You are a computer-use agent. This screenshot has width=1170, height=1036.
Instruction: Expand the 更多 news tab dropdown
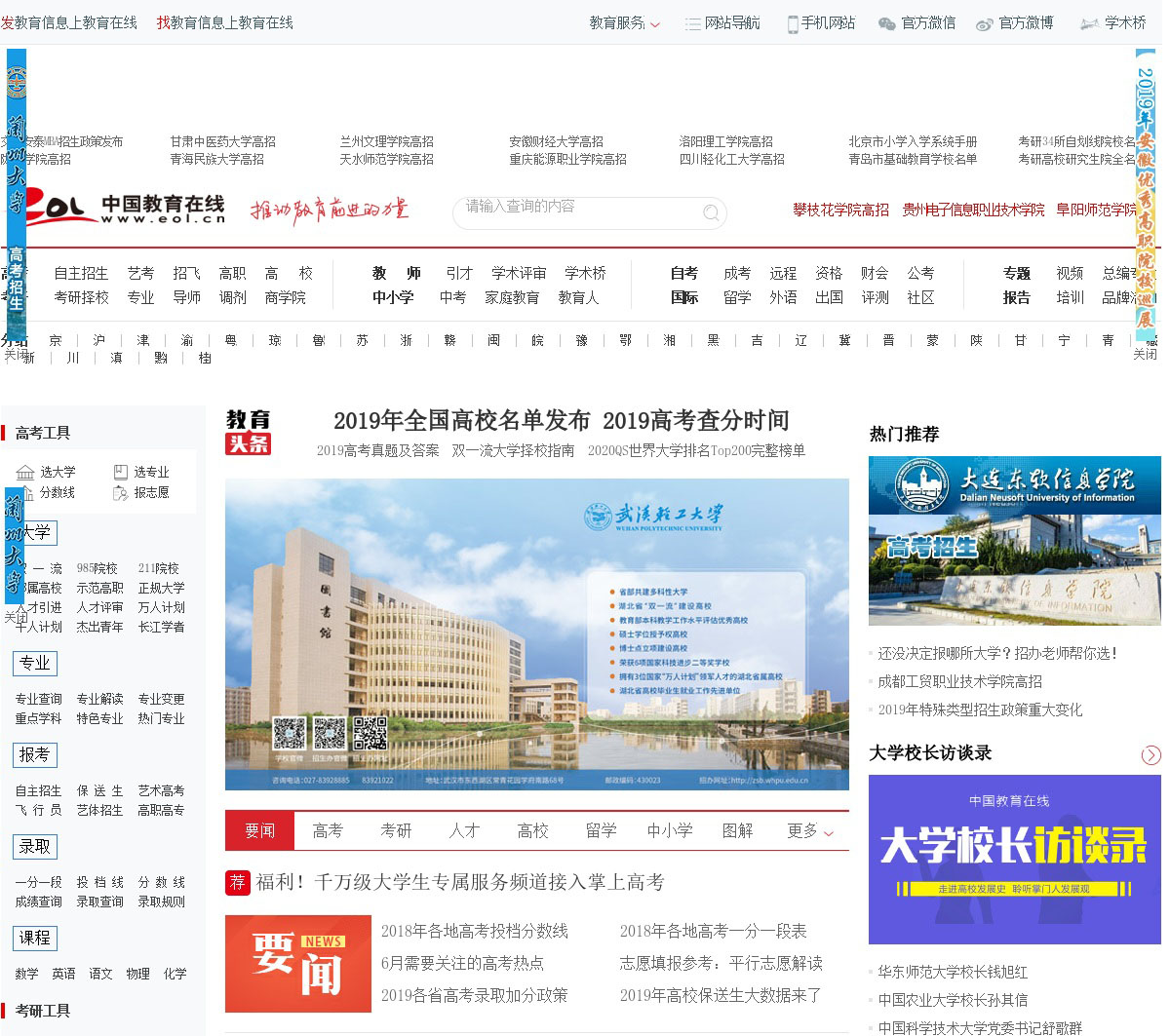[810, 831]
